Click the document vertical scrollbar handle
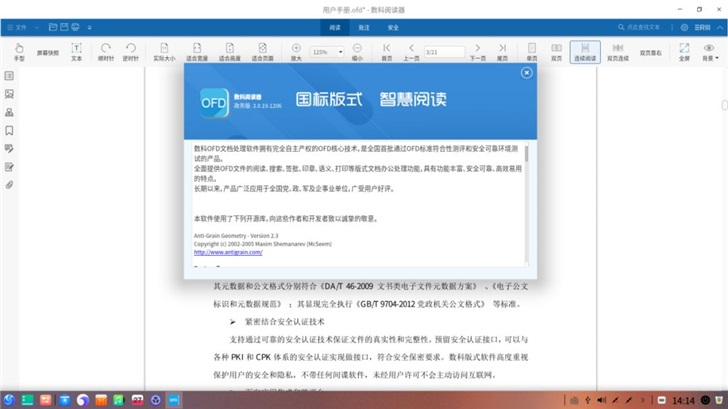728x409 pixels. [x=724, y=105]
